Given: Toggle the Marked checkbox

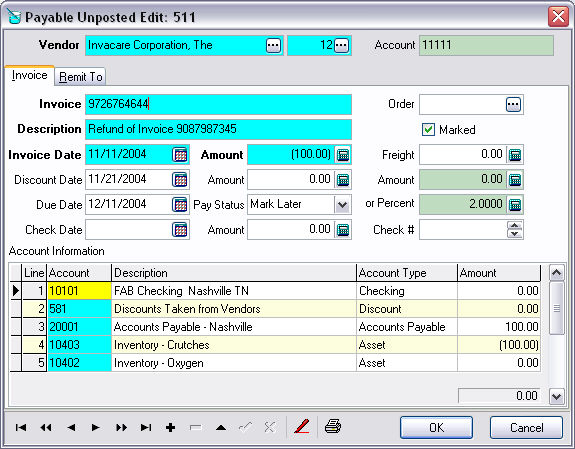Looking at the screenshot, I should click(x=428, y=129).
